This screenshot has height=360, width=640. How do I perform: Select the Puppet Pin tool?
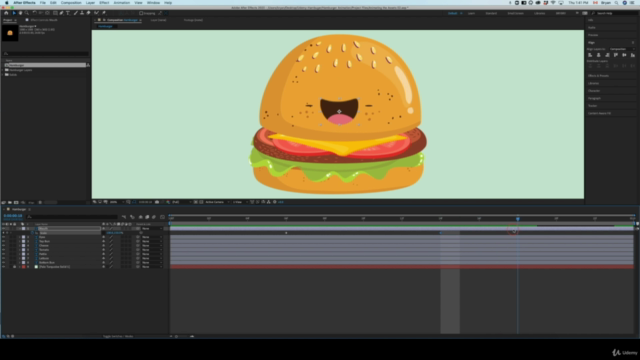104,13
